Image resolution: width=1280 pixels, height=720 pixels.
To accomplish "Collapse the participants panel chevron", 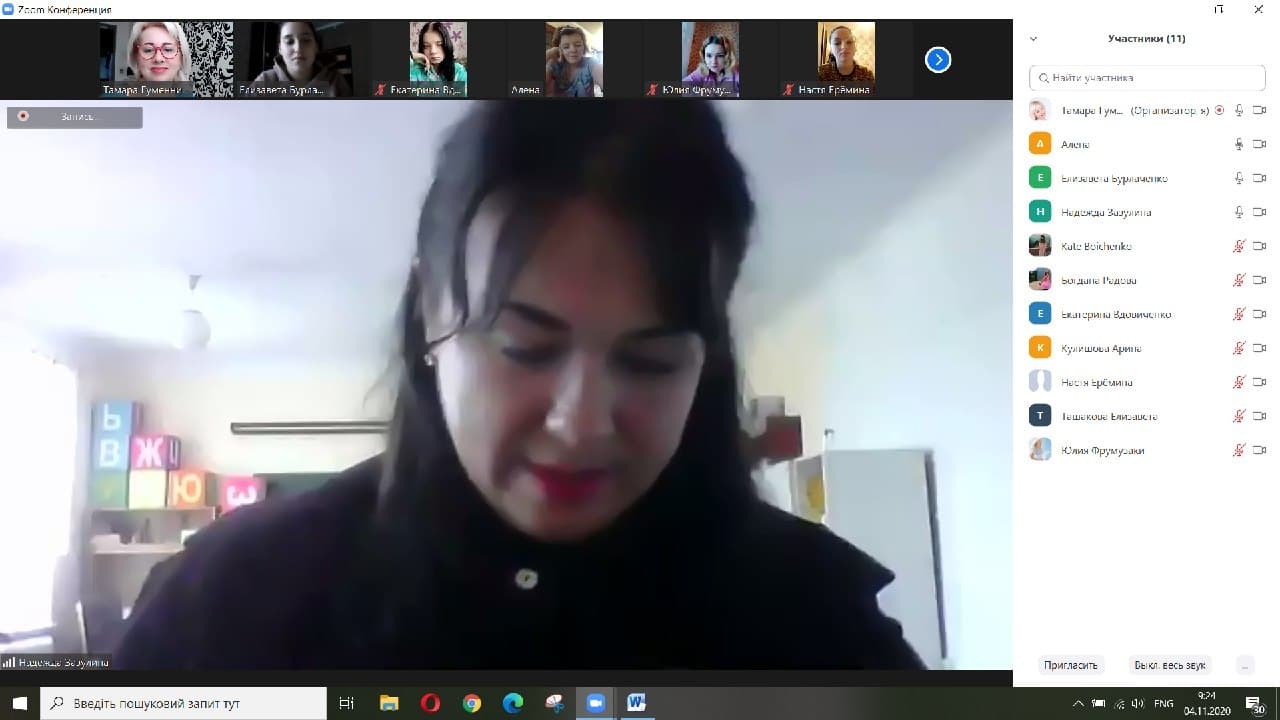I will tap(1033, 39).
